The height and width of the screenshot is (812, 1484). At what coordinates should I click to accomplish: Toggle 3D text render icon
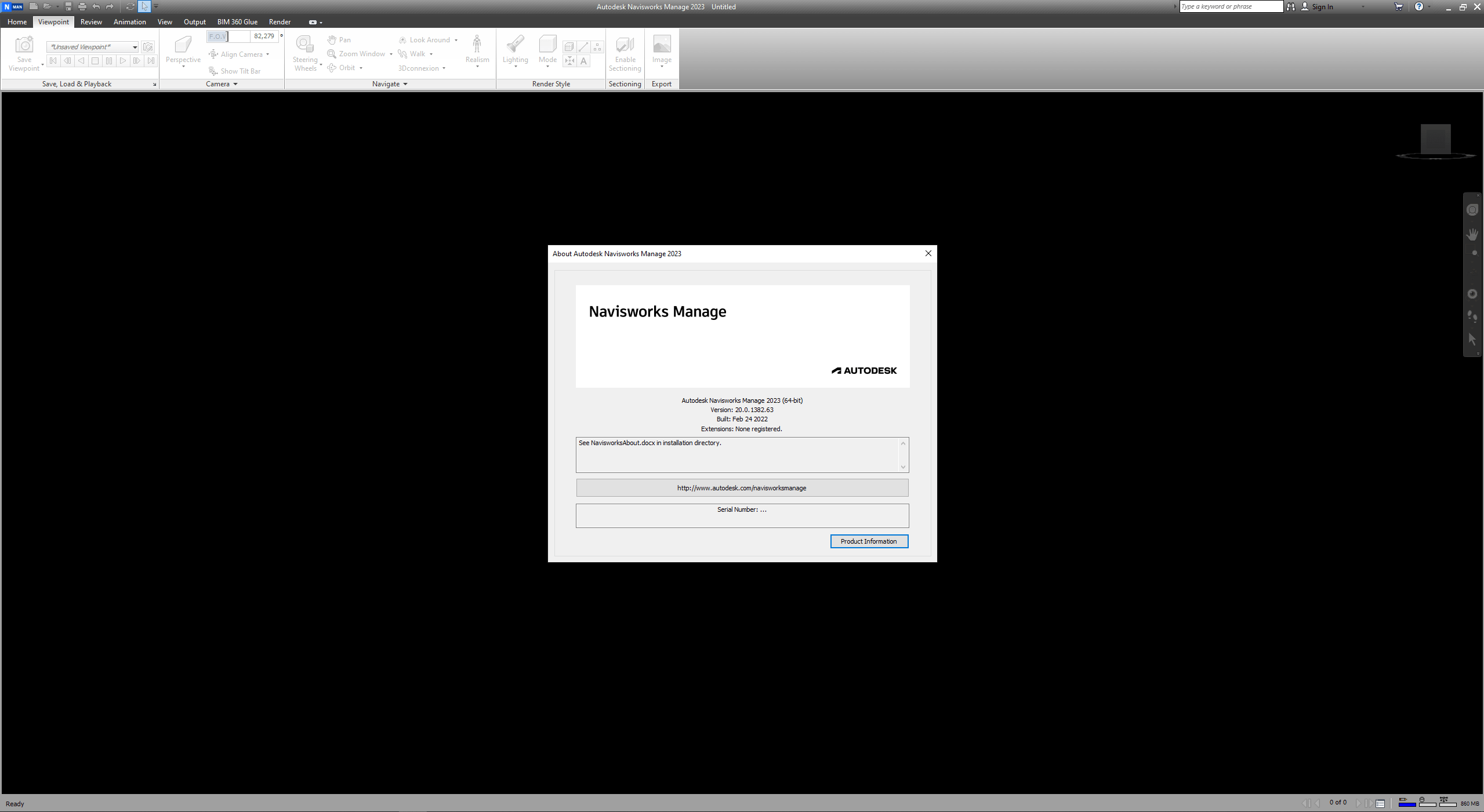coord(583,61)
